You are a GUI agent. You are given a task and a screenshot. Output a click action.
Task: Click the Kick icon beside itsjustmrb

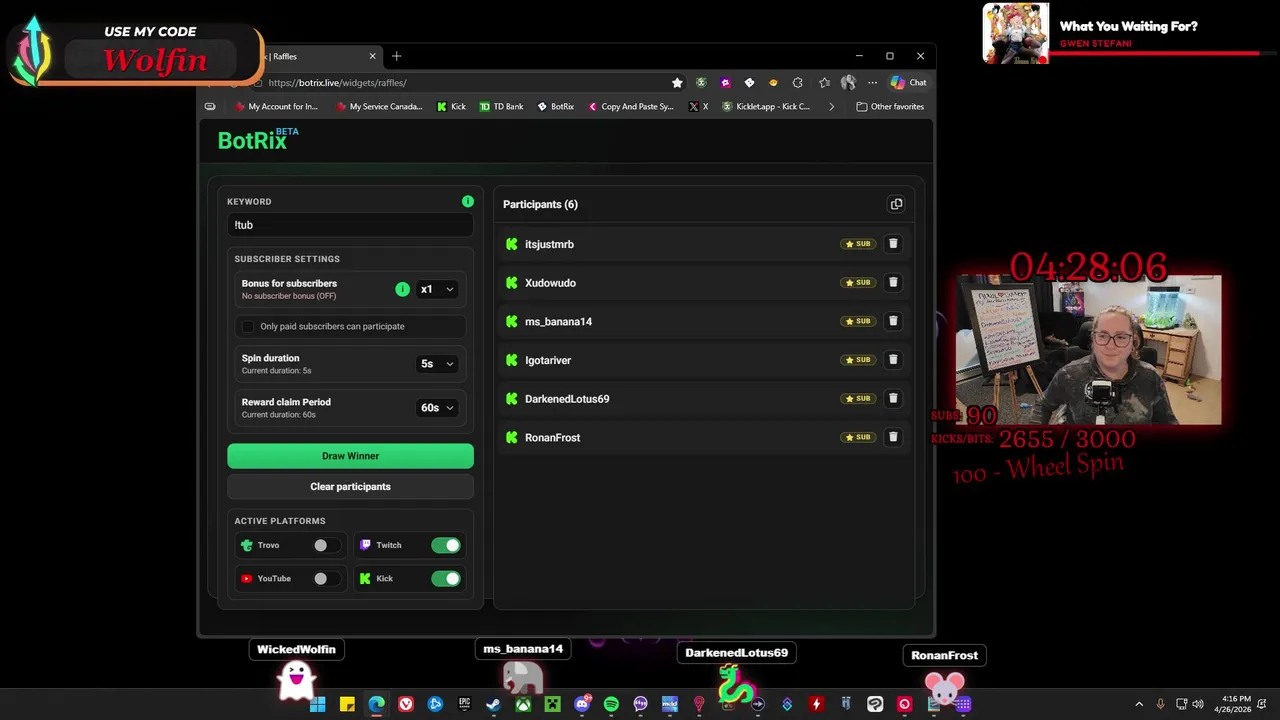click(x=512, y=244)
